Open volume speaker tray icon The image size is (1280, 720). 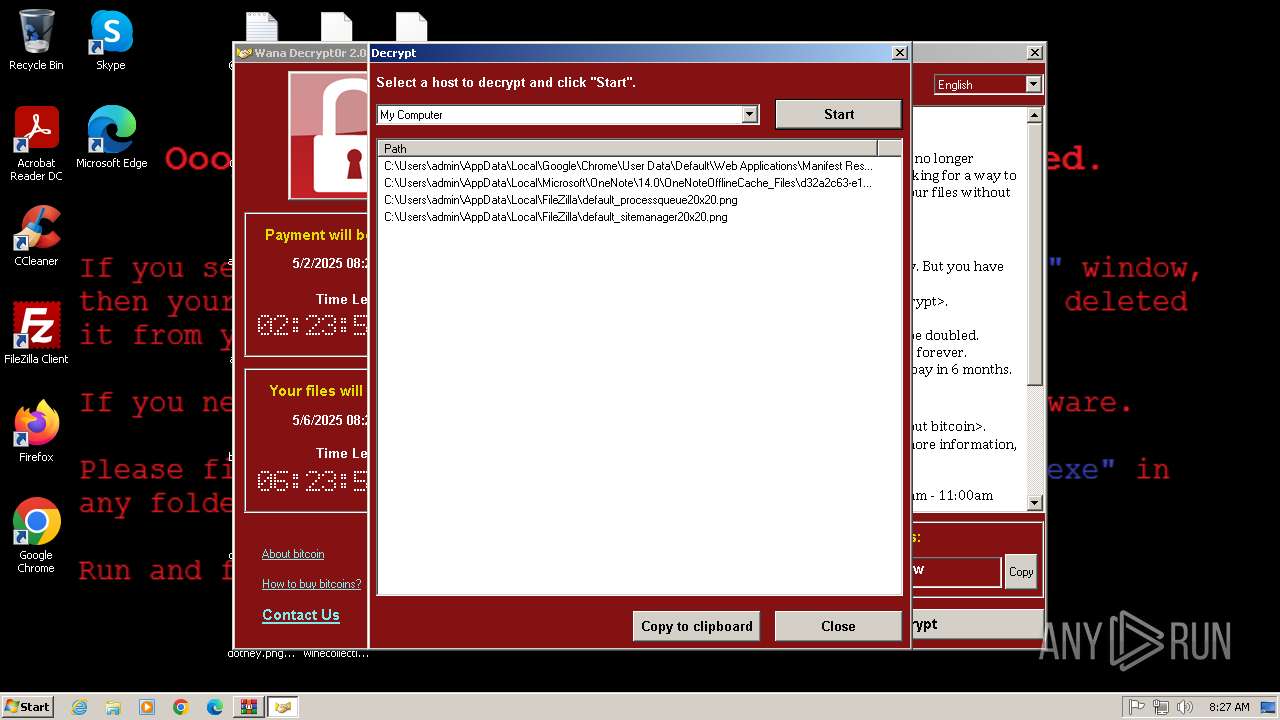(x=1185, y=707)
